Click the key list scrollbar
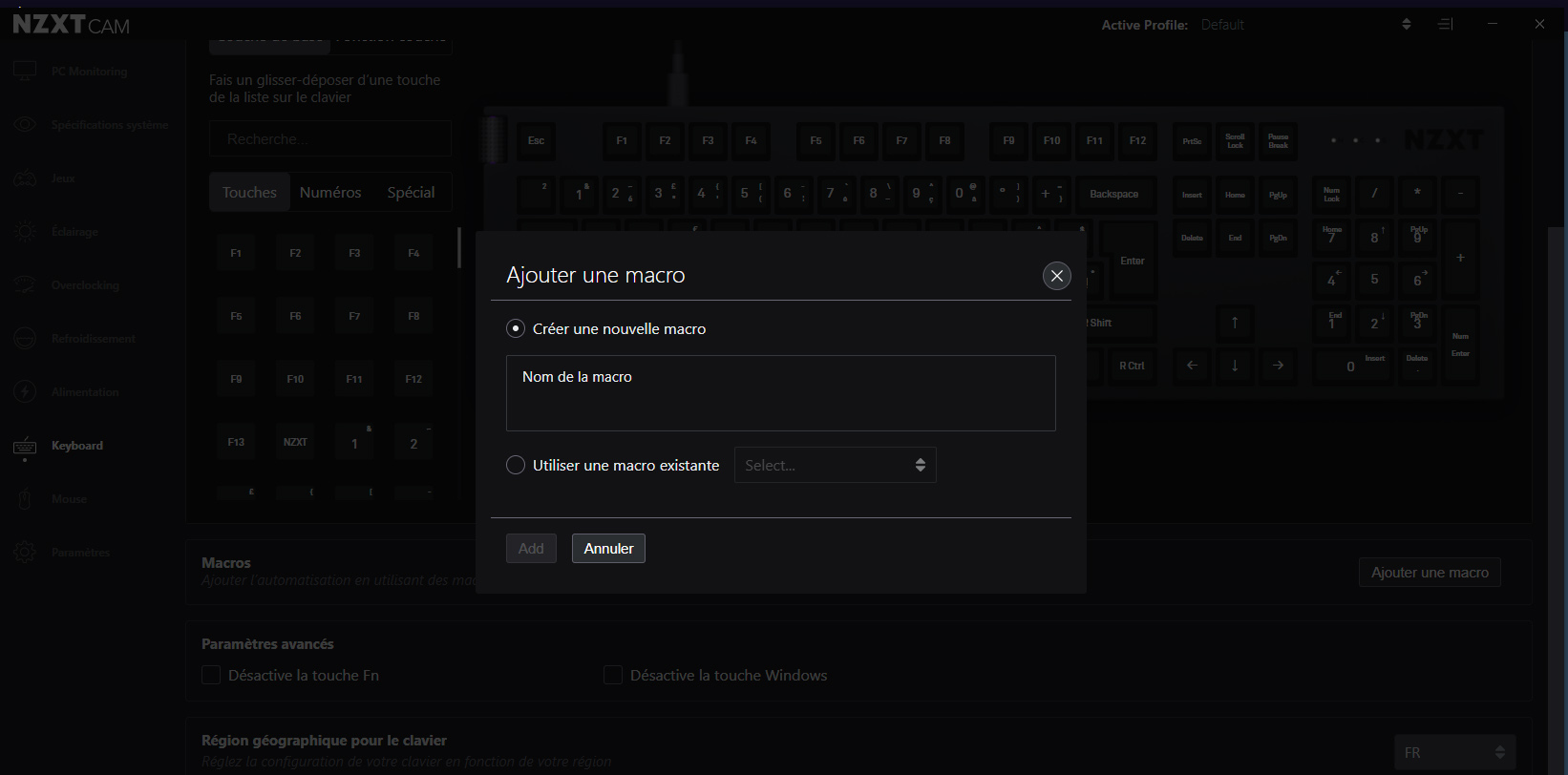The image size is (1568, 775). click(459, 247)
